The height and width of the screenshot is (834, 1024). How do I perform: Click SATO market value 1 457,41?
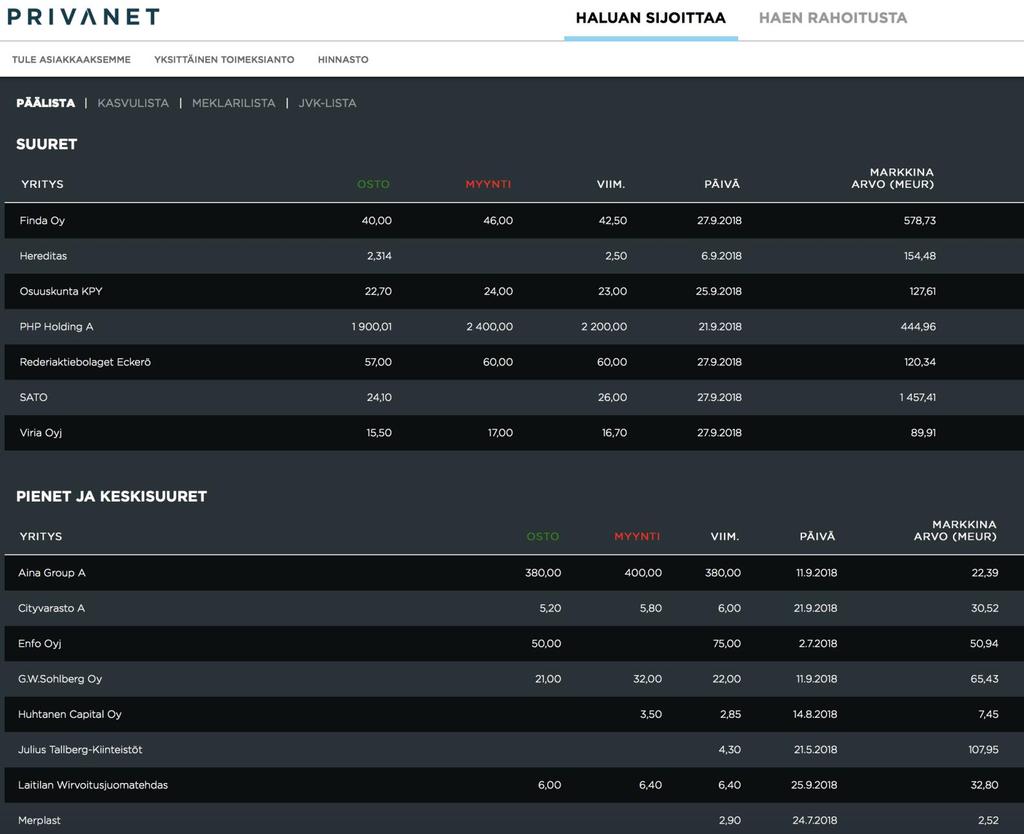[x=918, y=397]
